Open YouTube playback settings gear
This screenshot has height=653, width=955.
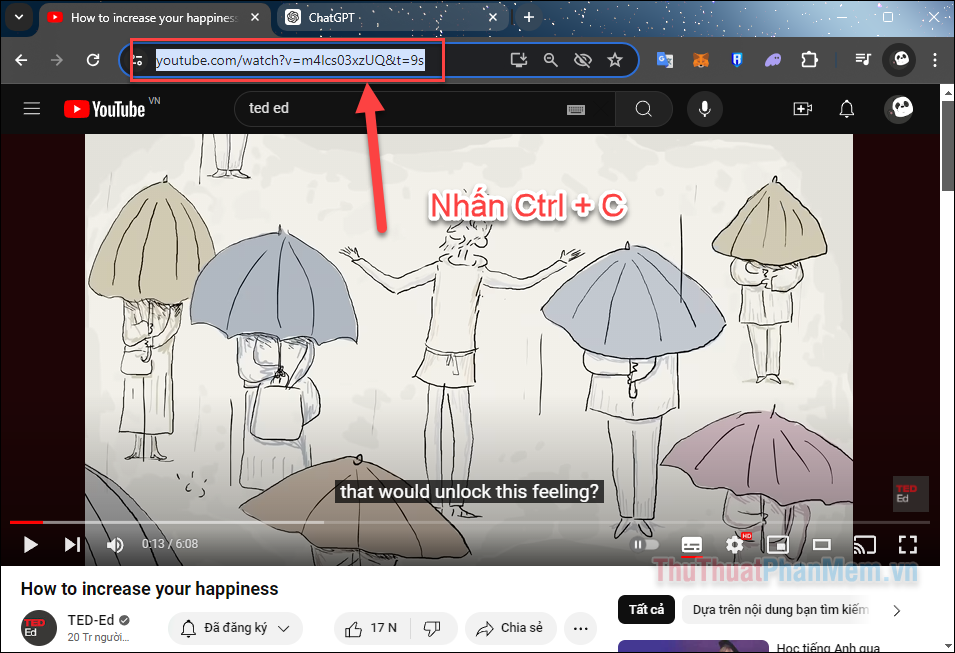click(735, 545)
